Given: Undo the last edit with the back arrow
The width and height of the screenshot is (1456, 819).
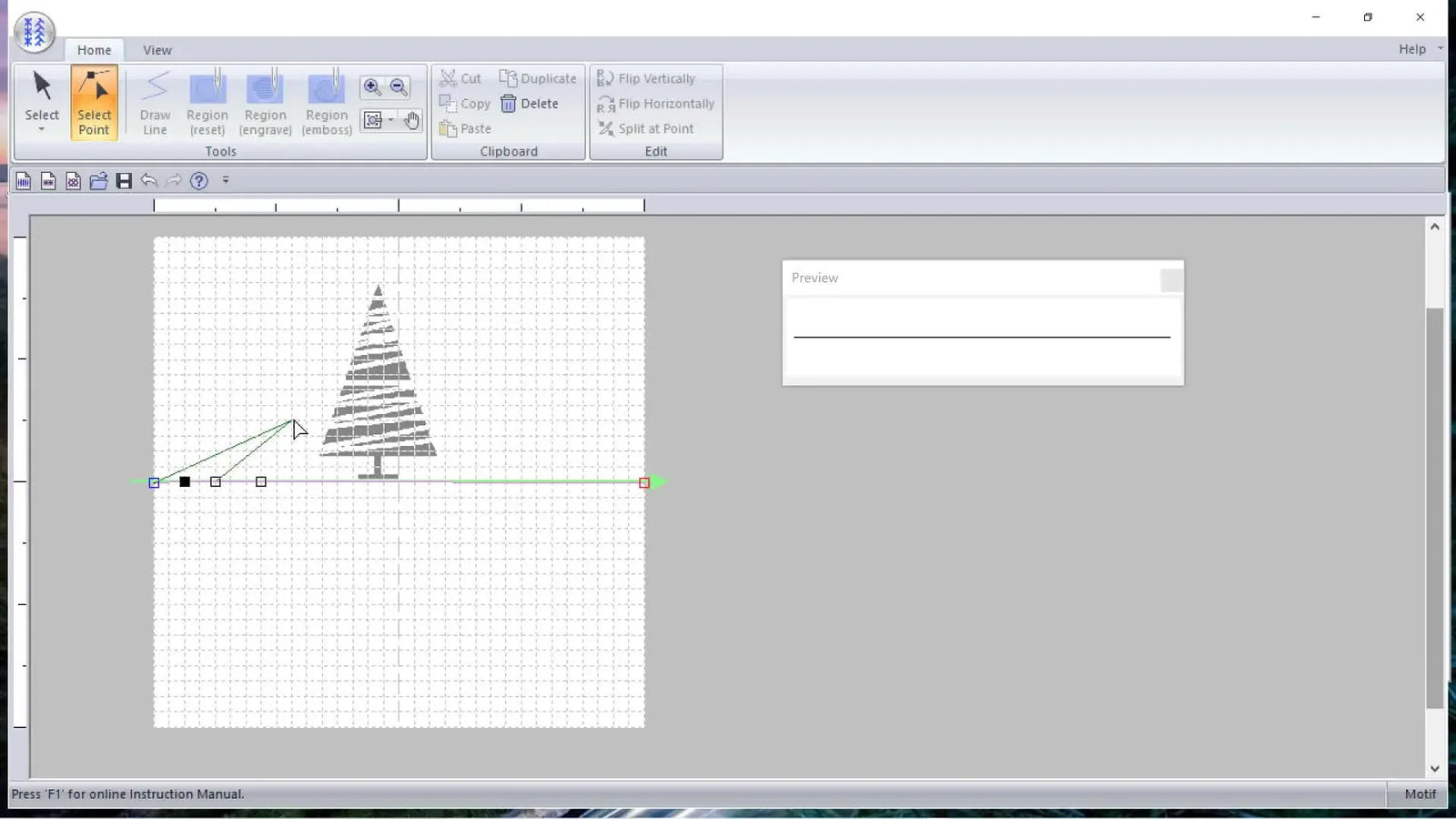Looking at the screenshot, I should [x=150, y=180].
